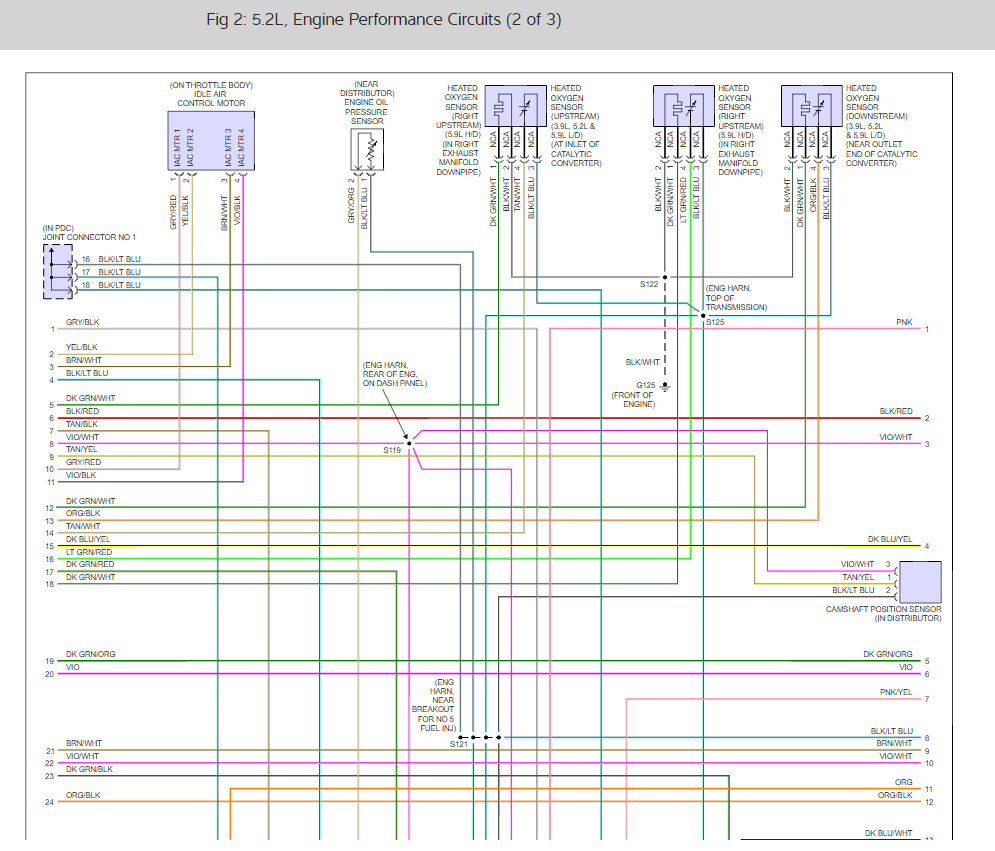
Task: Click the 'LT GRN/RED' label at left line 16
Action: (x=89, y=552)
